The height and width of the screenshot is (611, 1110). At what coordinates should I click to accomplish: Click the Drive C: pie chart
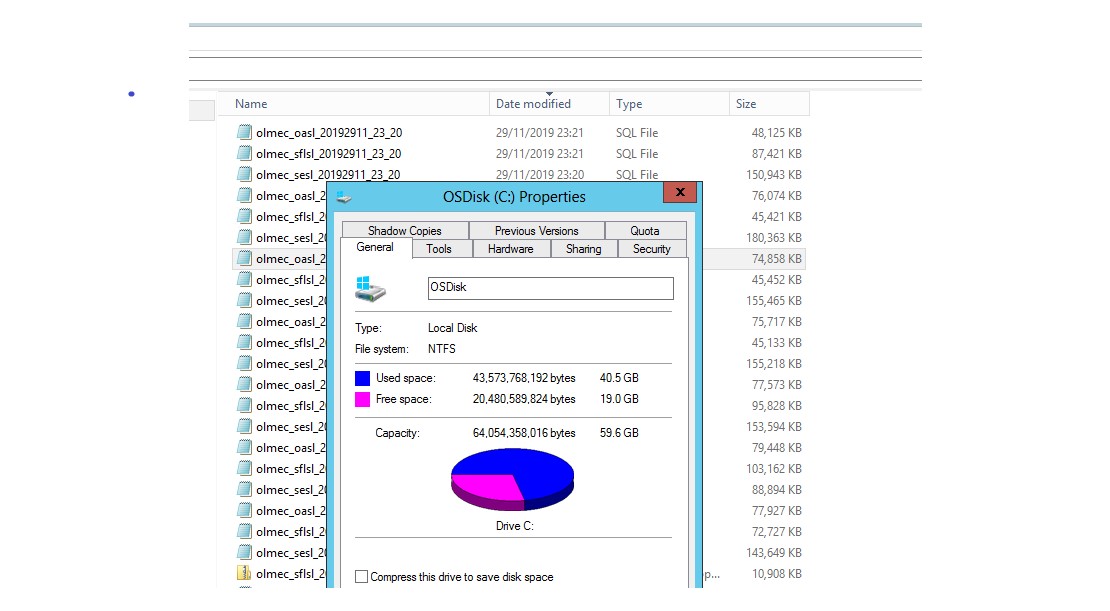(x=513, y=479)
